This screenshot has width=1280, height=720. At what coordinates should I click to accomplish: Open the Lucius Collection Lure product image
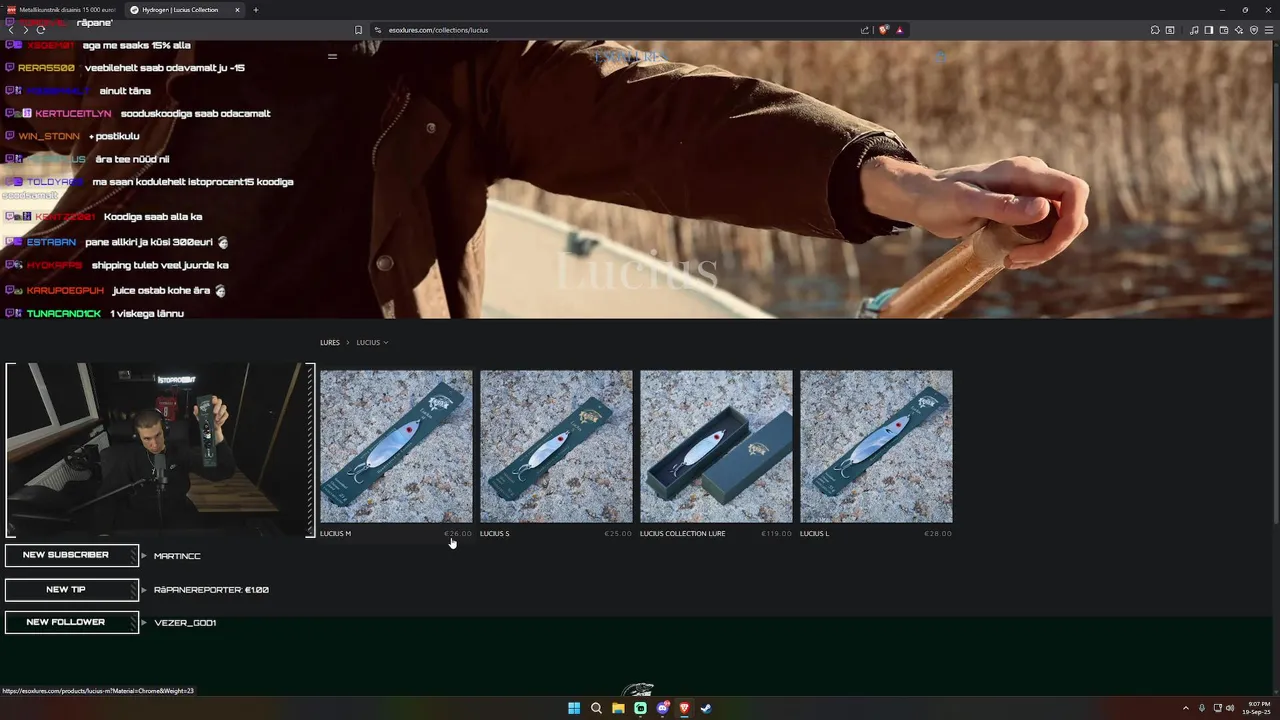pos(716,446)
